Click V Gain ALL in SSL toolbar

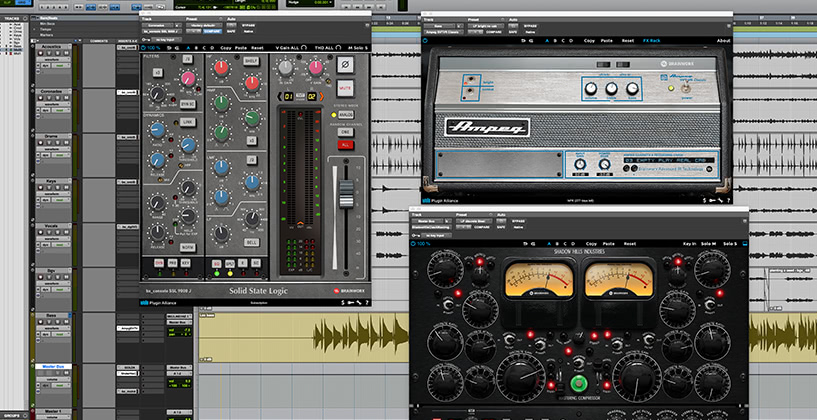291,47
